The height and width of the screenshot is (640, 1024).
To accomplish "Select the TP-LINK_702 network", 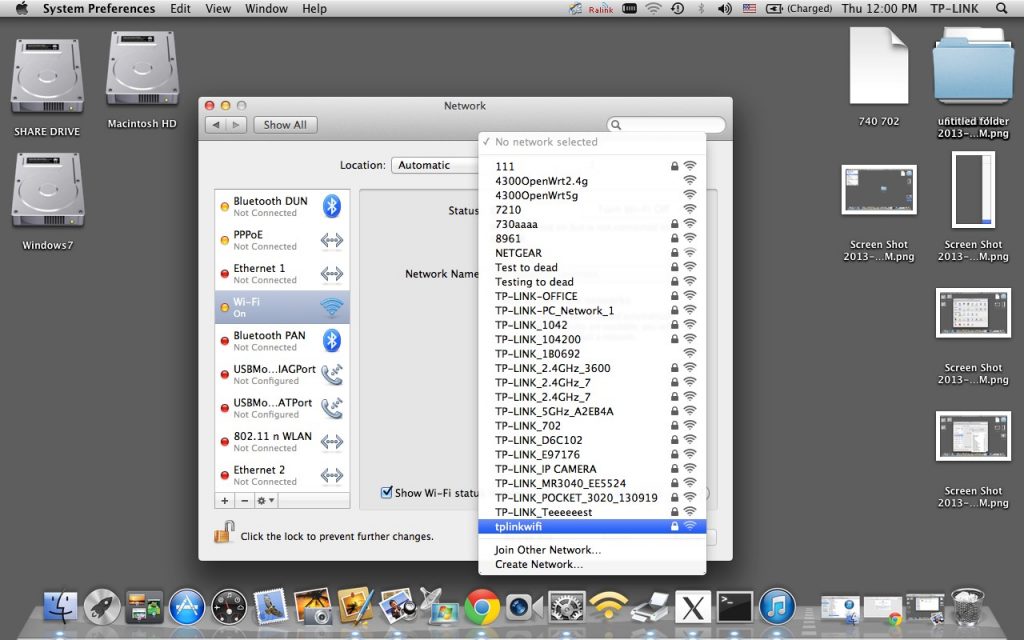I will (x=592, y=426).
